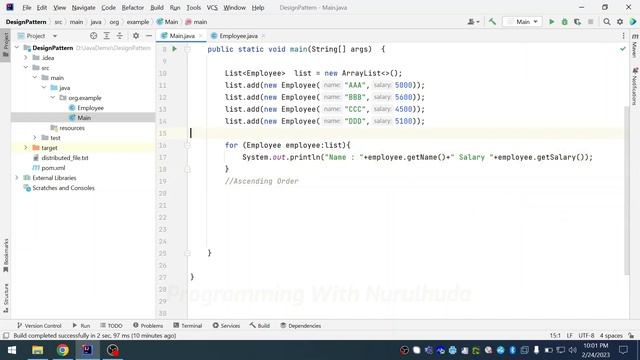This screenshot has width=640, height=360.
Task: Open the Main run configuration dropdown
Action: click(522, 22)
